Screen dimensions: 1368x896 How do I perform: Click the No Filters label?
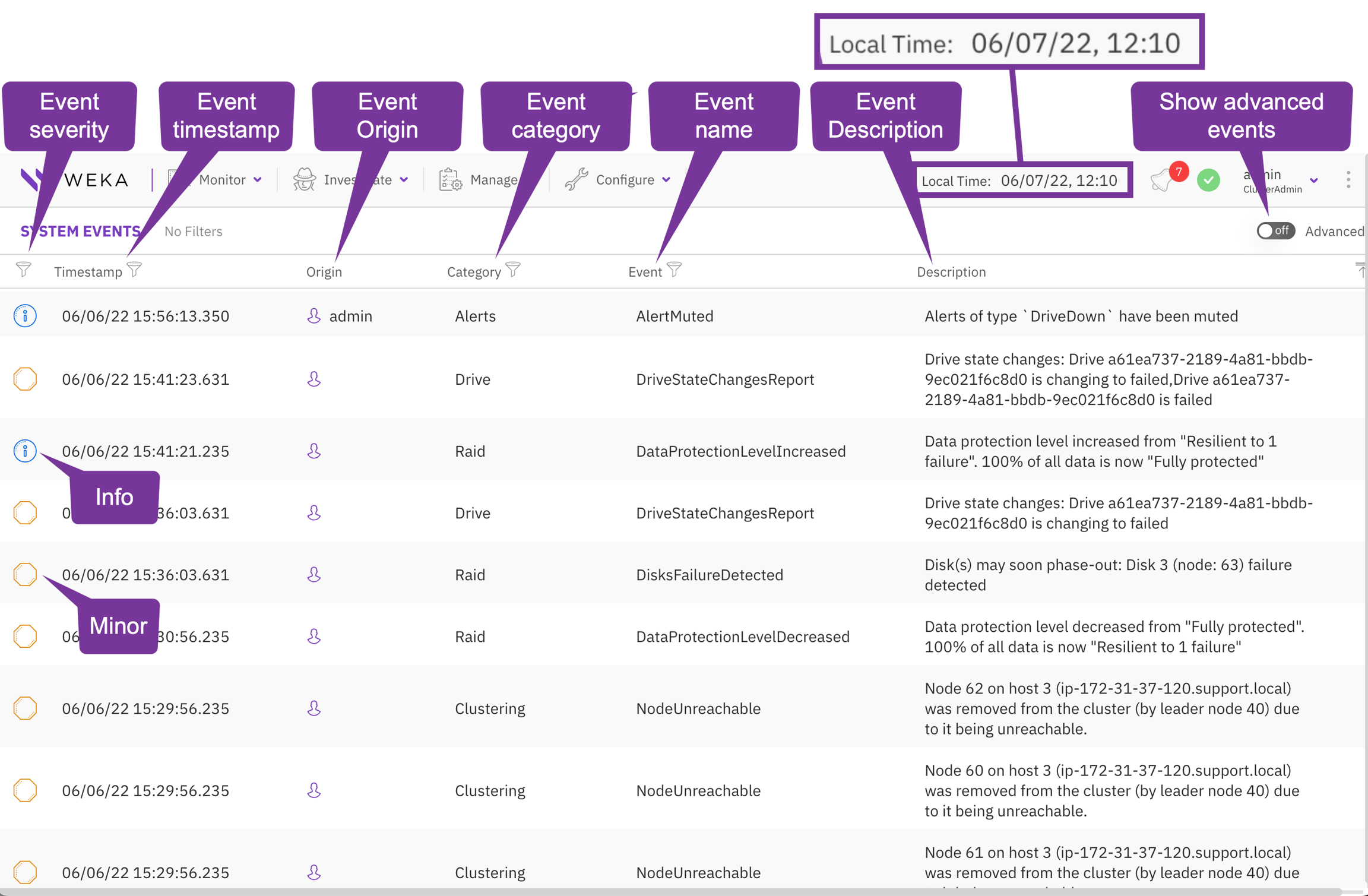tap(194, 232)
